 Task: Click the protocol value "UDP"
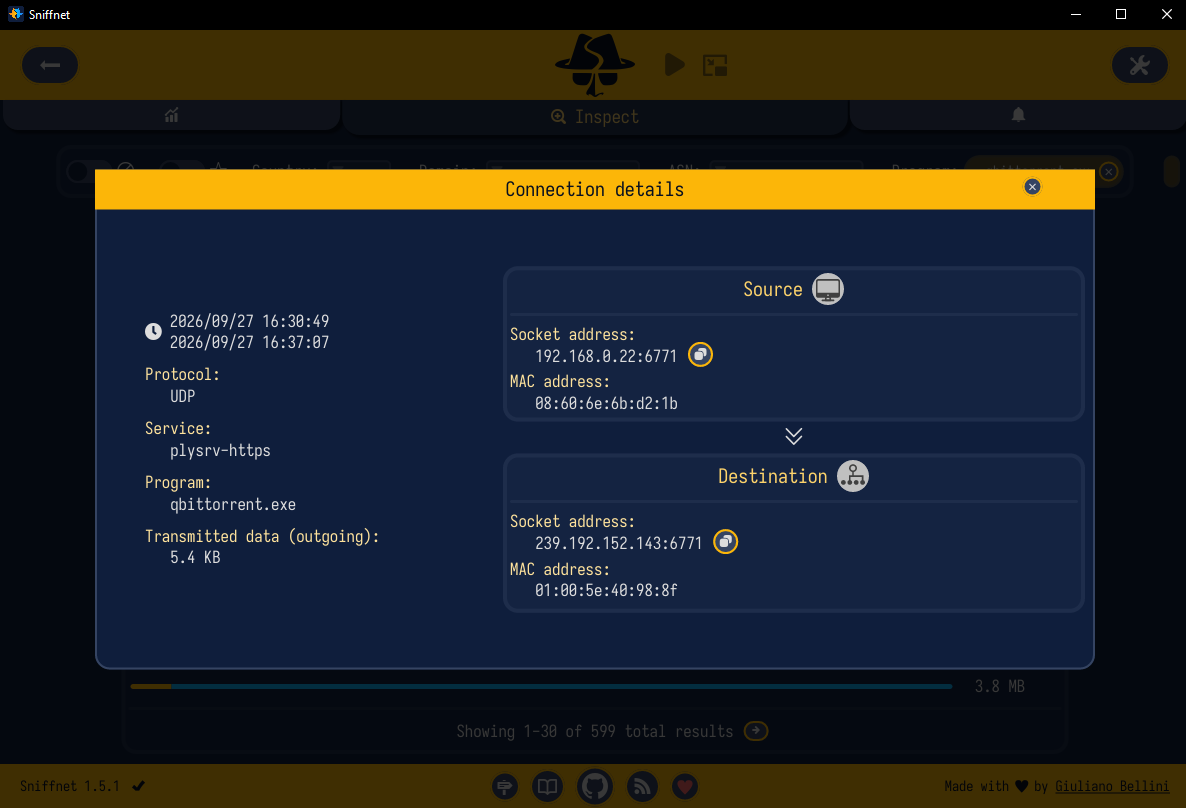(182, 396)
